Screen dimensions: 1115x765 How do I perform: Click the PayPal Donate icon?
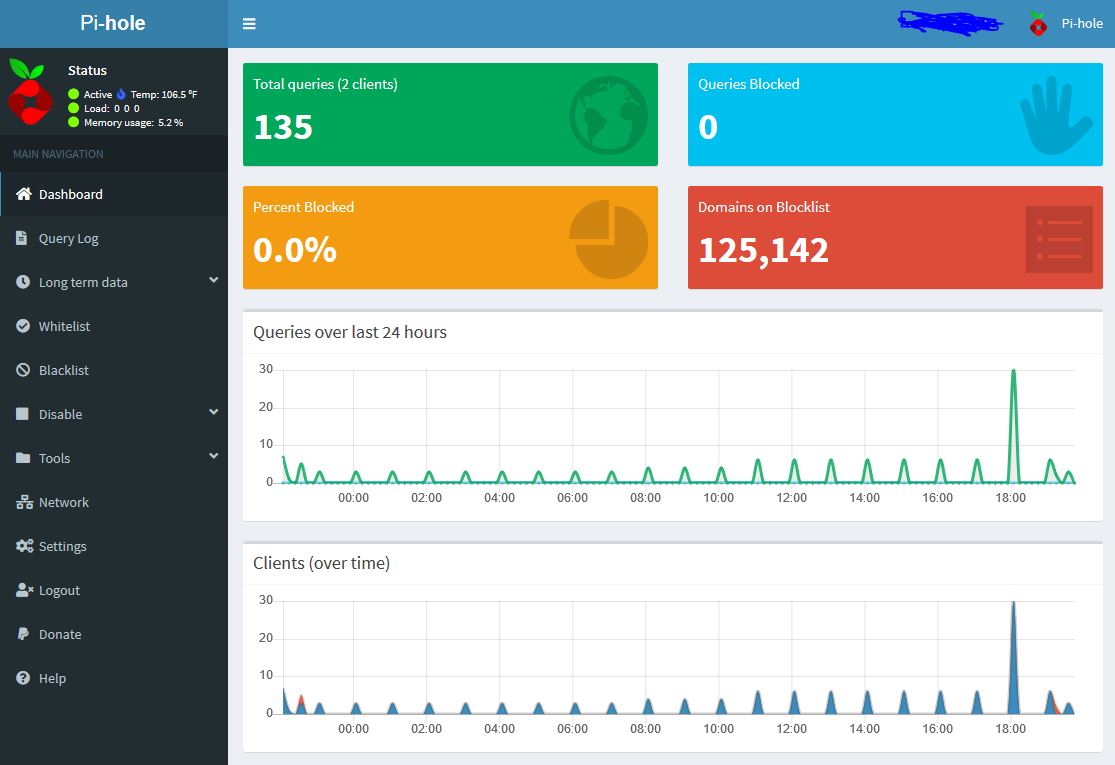23,634
